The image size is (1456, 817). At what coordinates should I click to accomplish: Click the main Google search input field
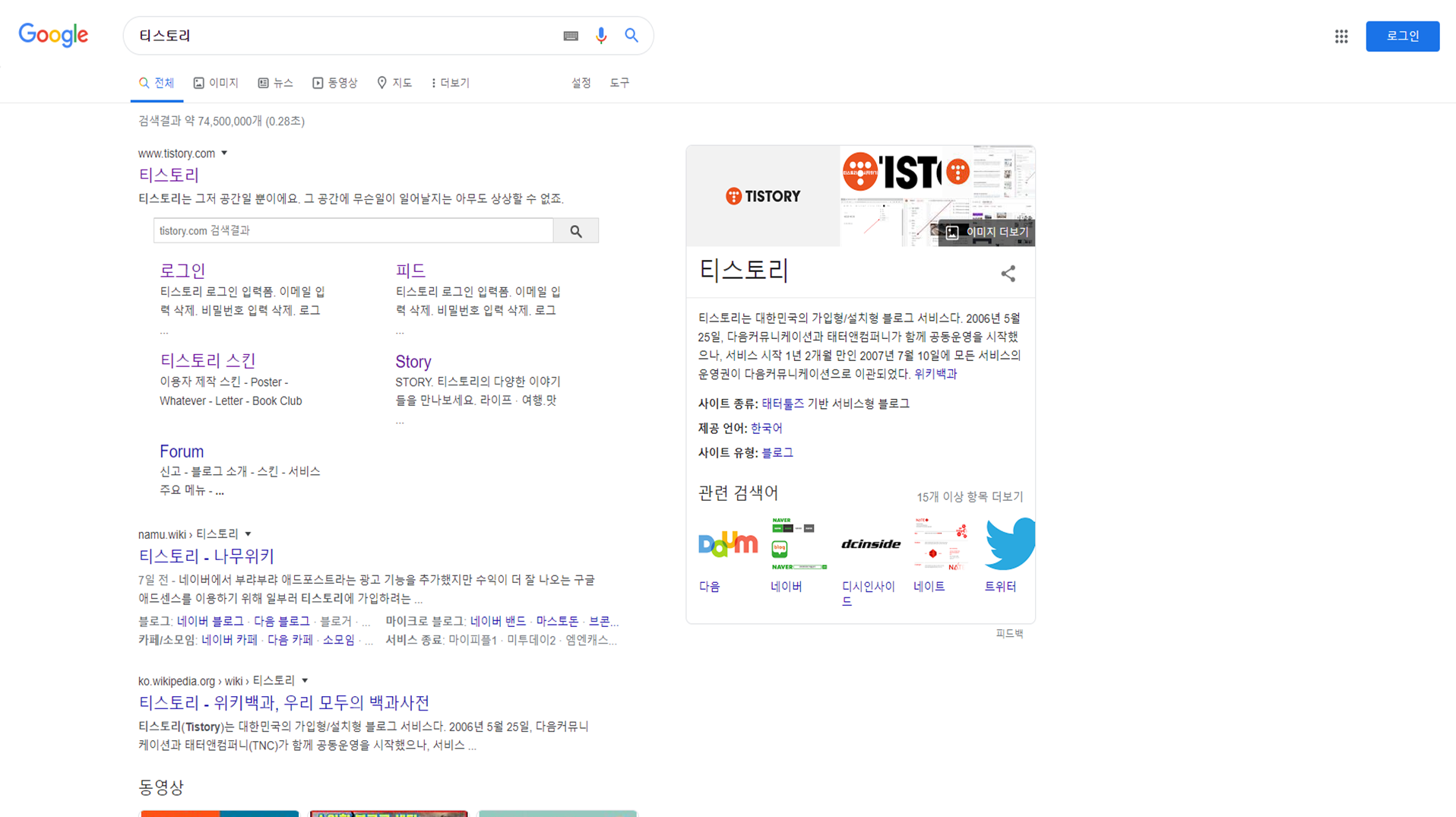[346, 36]
